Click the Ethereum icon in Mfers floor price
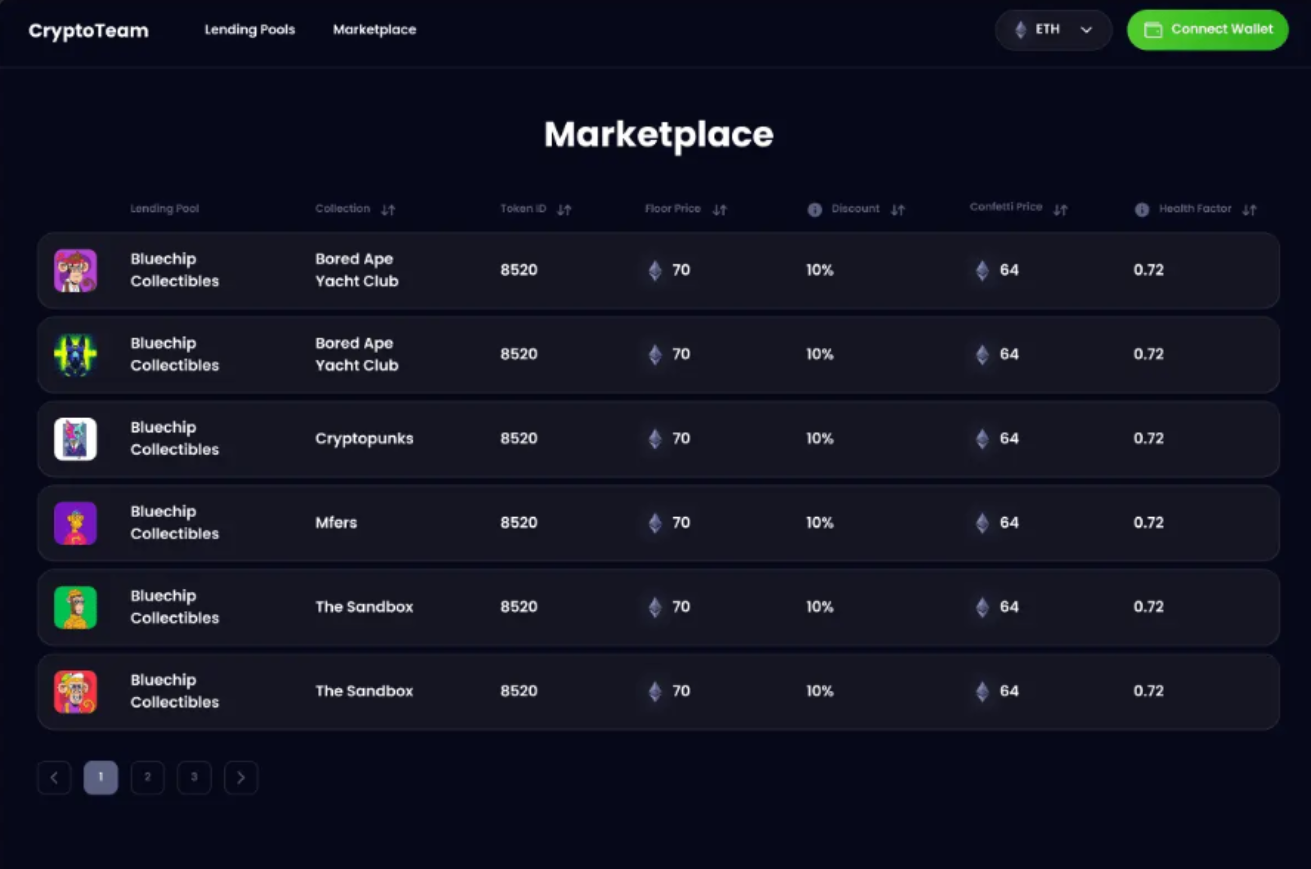This screenshot has height=869, width=1311. tap(655, 523)
